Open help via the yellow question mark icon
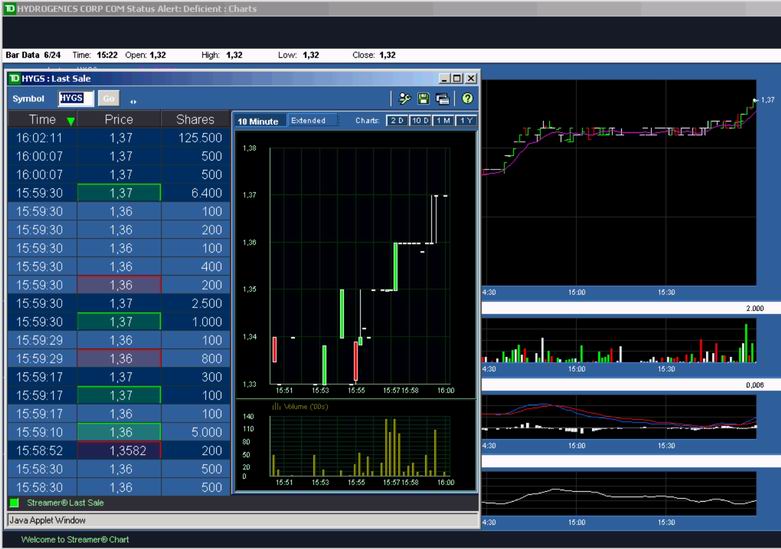The width and height of the screenshot is (781, 549). 467,99
